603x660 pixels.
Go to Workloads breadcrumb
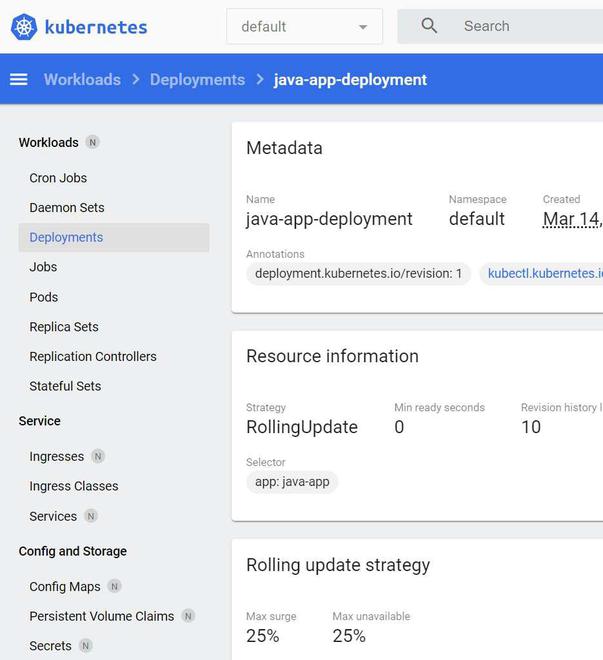[82, 80]
